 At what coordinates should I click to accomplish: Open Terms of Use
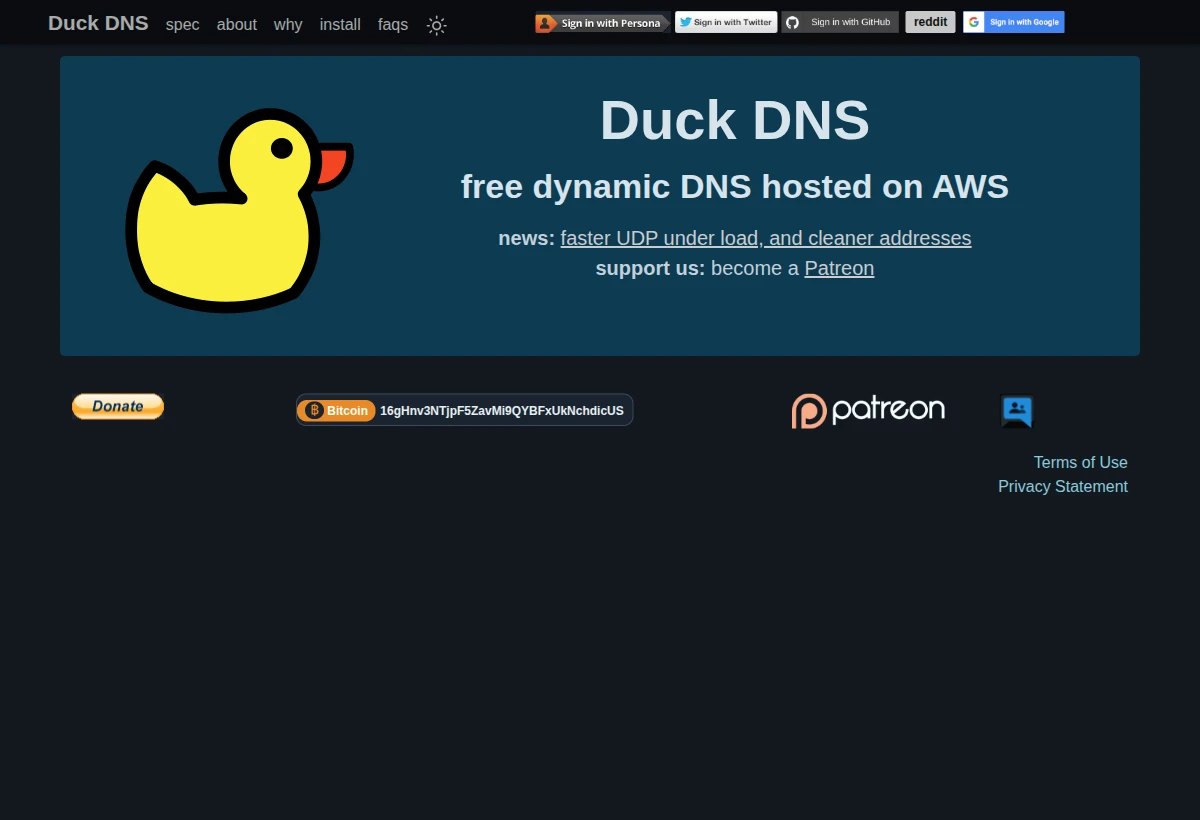coord(1080,462)
